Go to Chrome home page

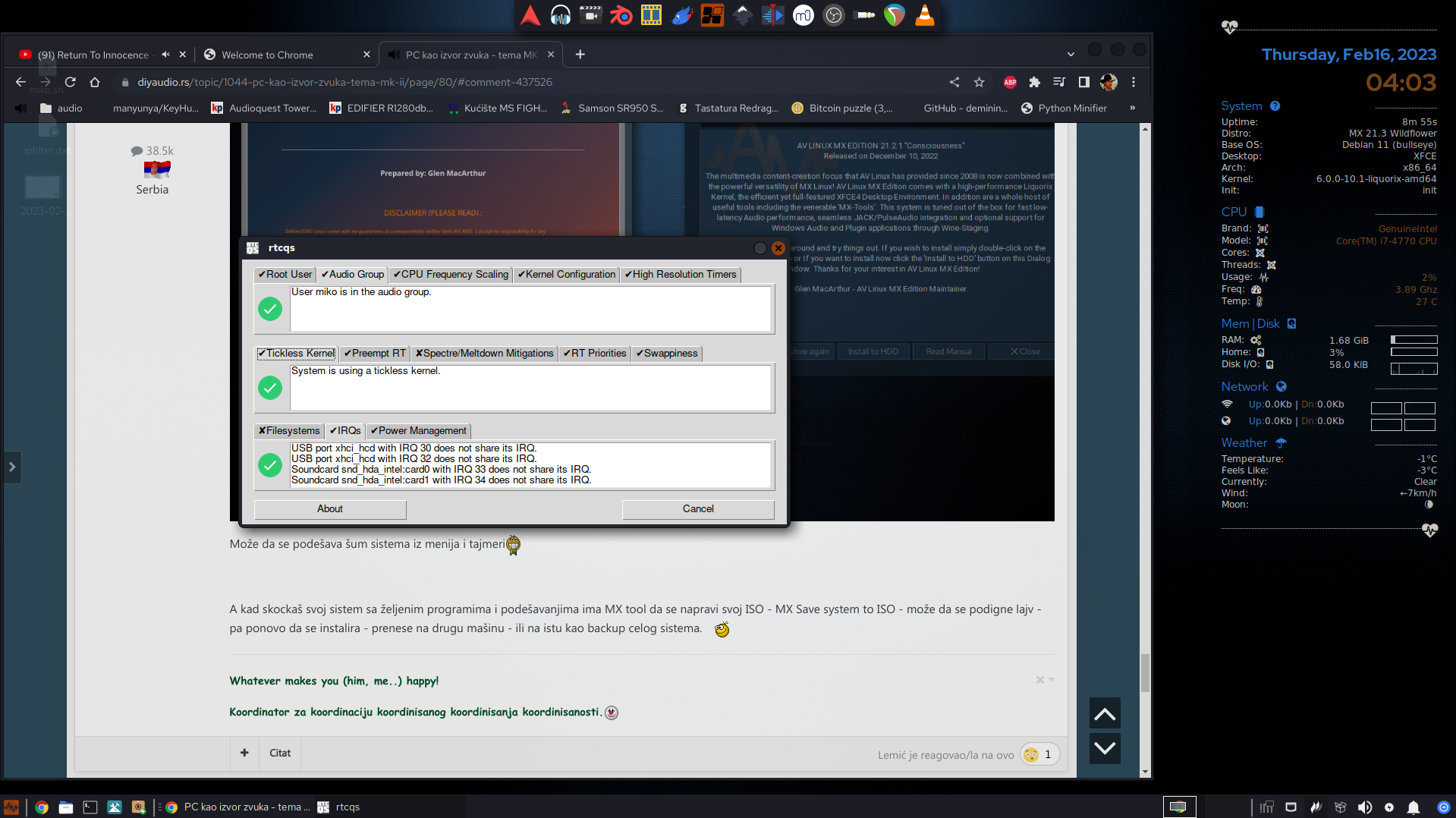[x=95, y=82]
